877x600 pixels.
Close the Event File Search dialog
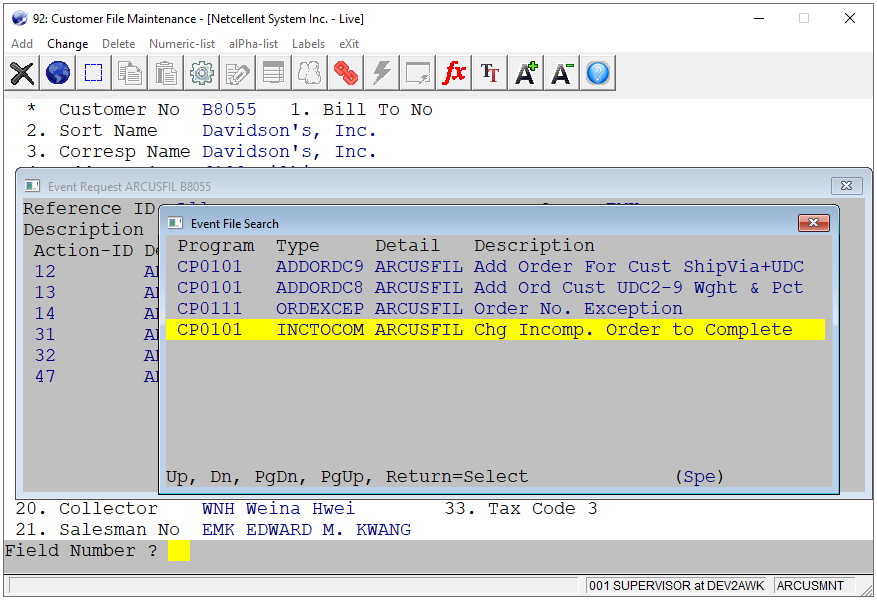(813, 223)
